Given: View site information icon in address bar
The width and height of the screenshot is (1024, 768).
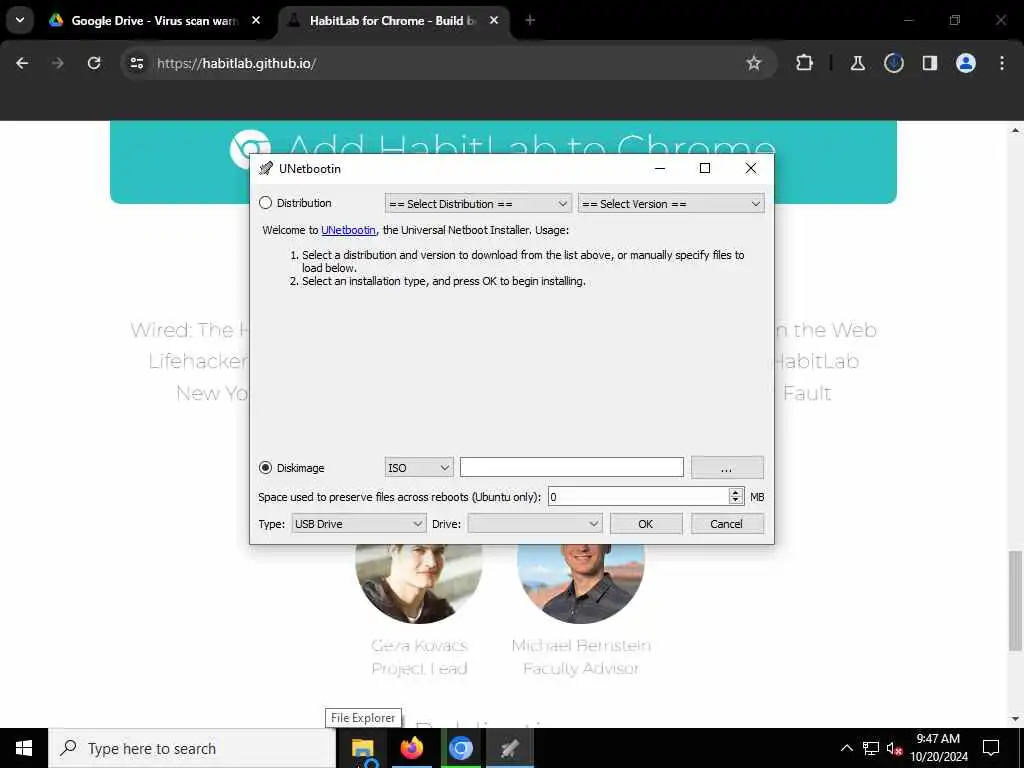Looking at the screenshot, I should (137, 63).
